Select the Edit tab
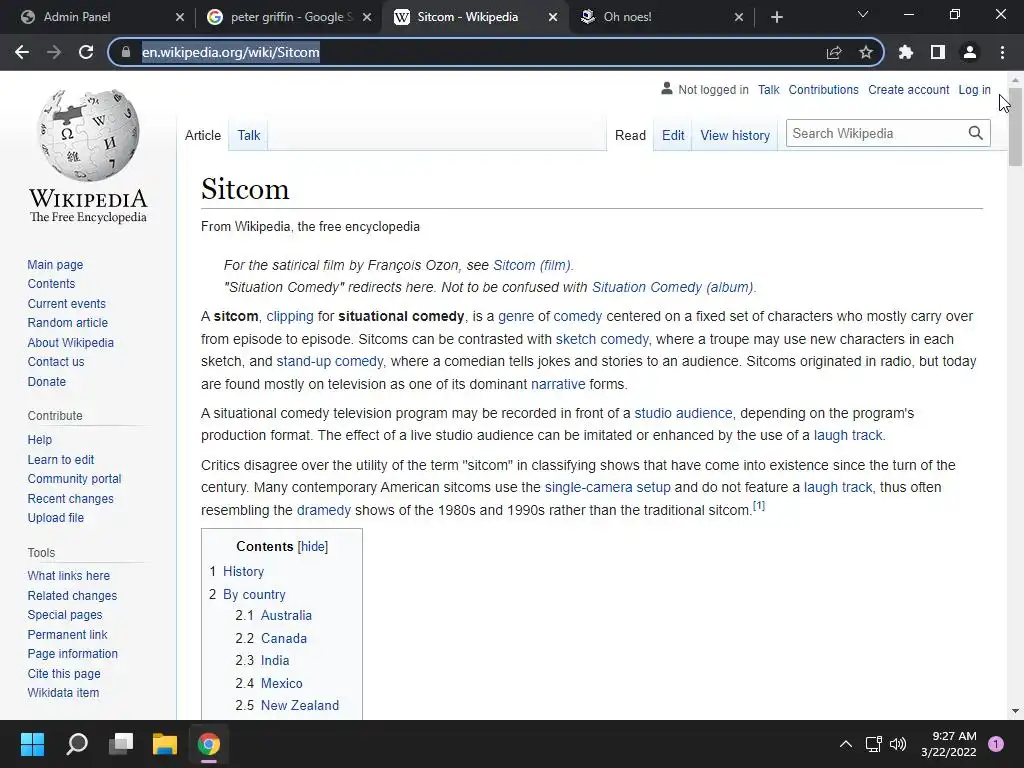This screenshot has width=1024, height=768. pyautogui.click(x=673, y=135)
